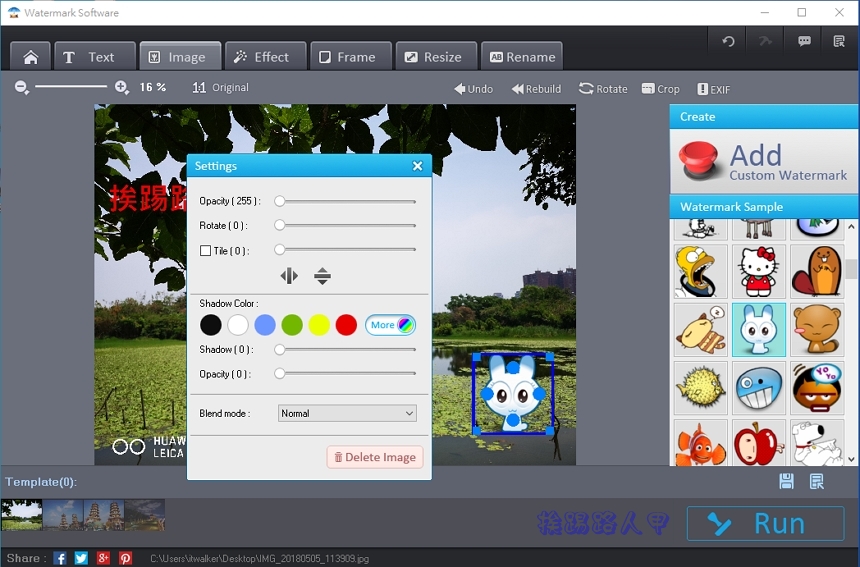The image size is (860, 567).
Task: Switch to the Effect tab
Action: tap(262, 57)
